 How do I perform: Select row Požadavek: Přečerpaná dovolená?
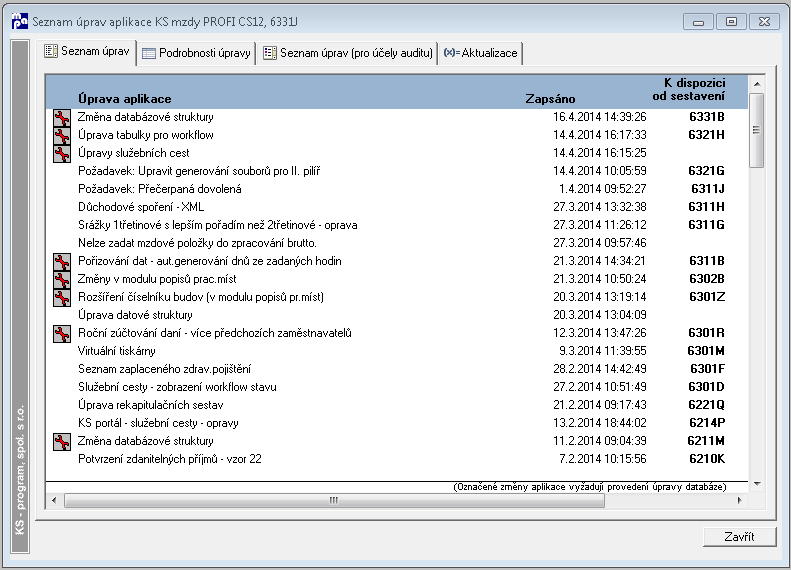click(x=397, y=189)
